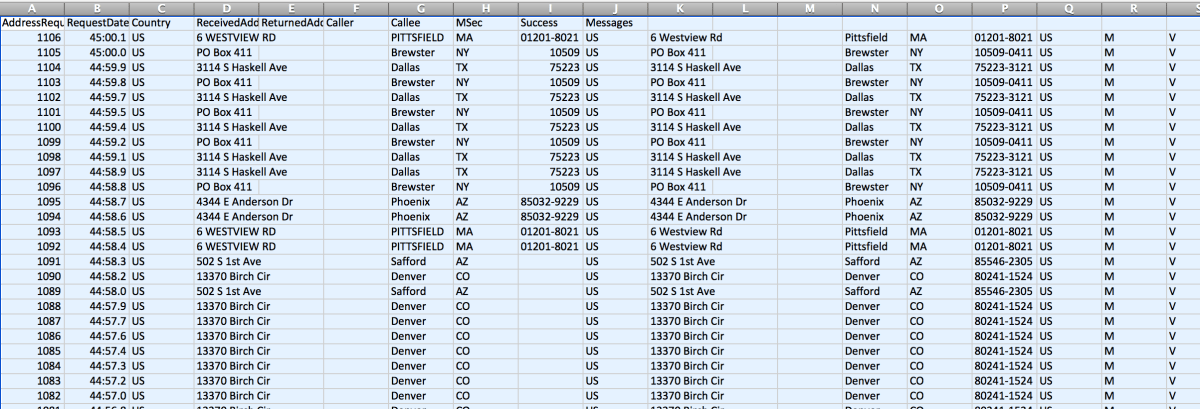The image size is (1200, 409).
Task: Click the Messages header cell
Action: tap(614, 22)
